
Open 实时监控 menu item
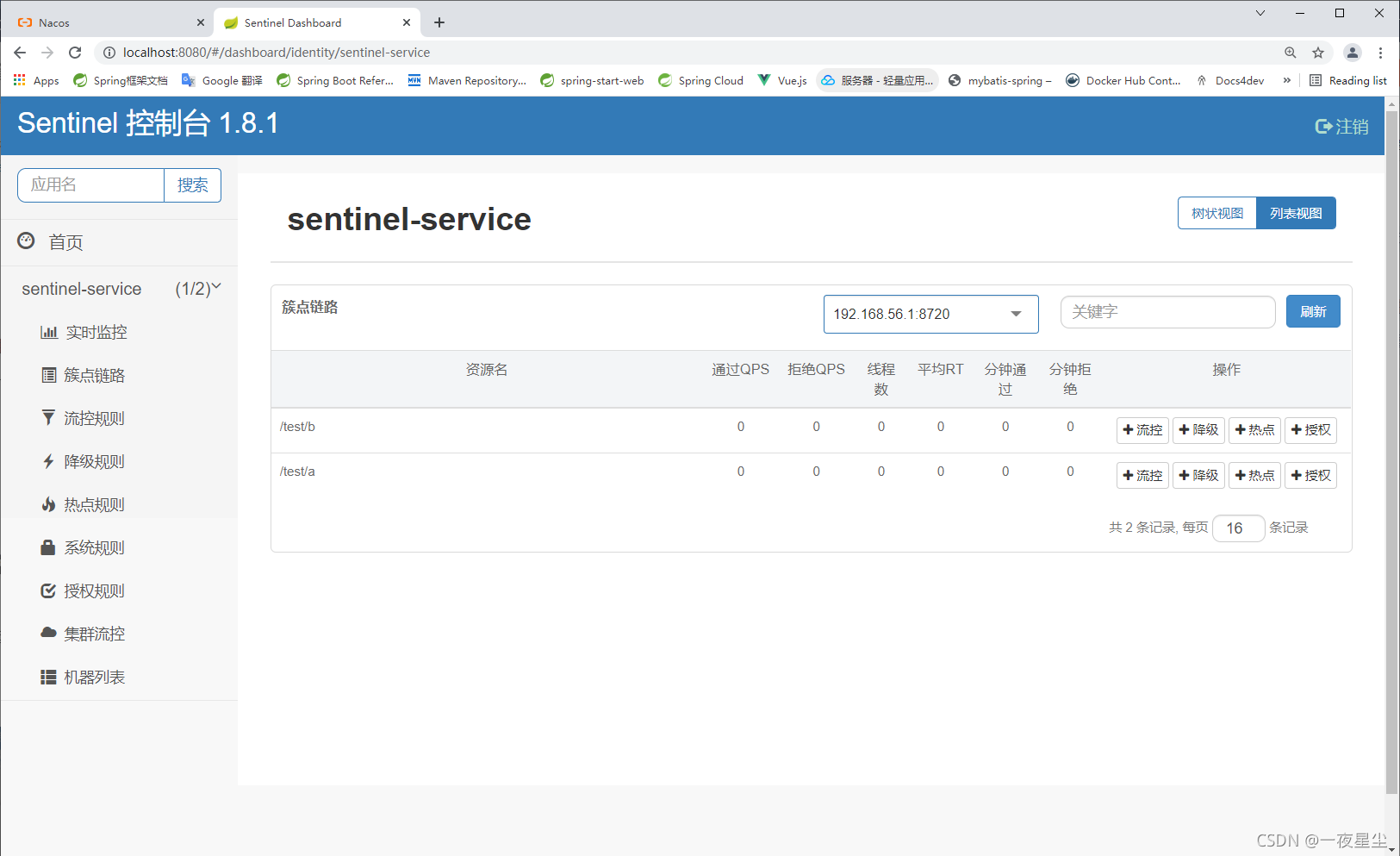pyautogui.click(x=96, y=332)
